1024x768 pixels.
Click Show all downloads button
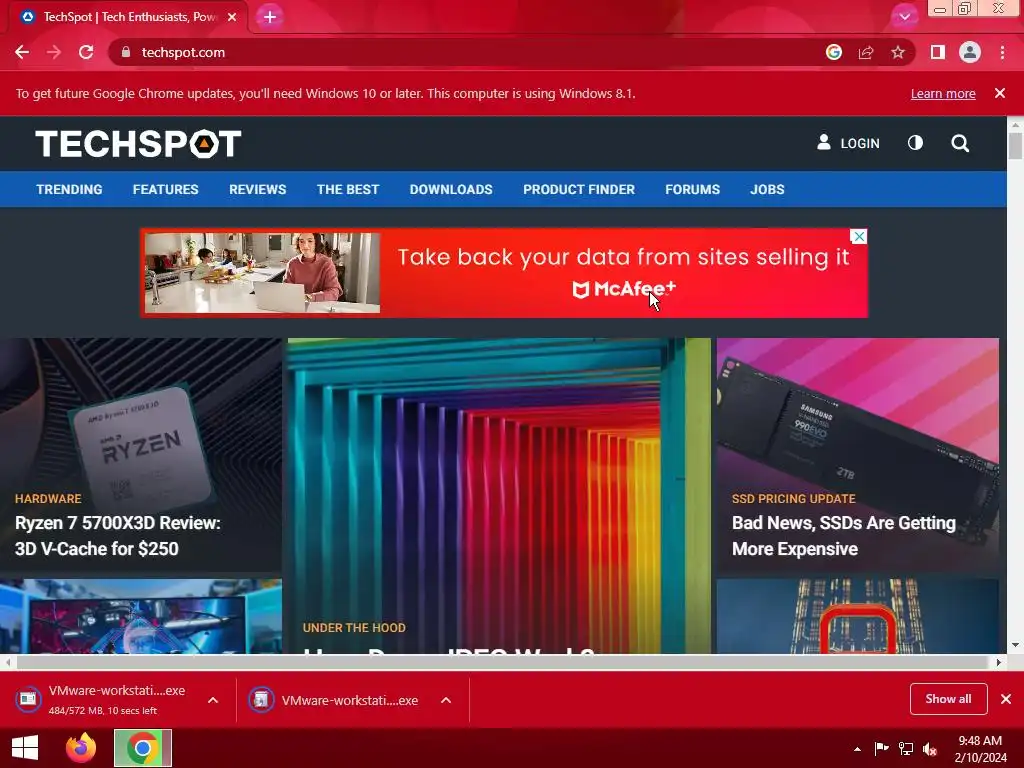point(948,699)
